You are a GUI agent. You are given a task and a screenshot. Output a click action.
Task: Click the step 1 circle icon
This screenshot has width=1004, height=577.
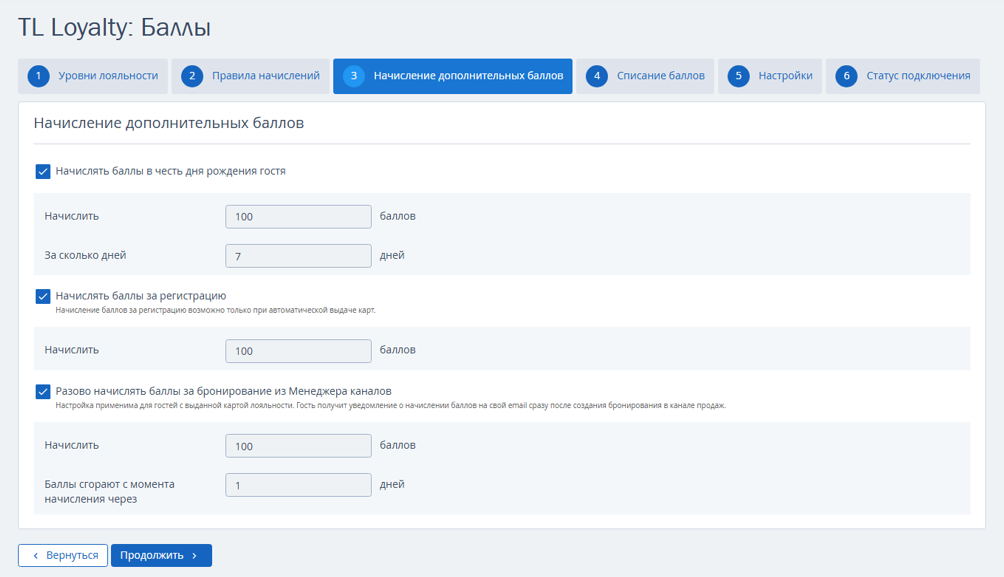pyautogui.click(x=38, y=76)
